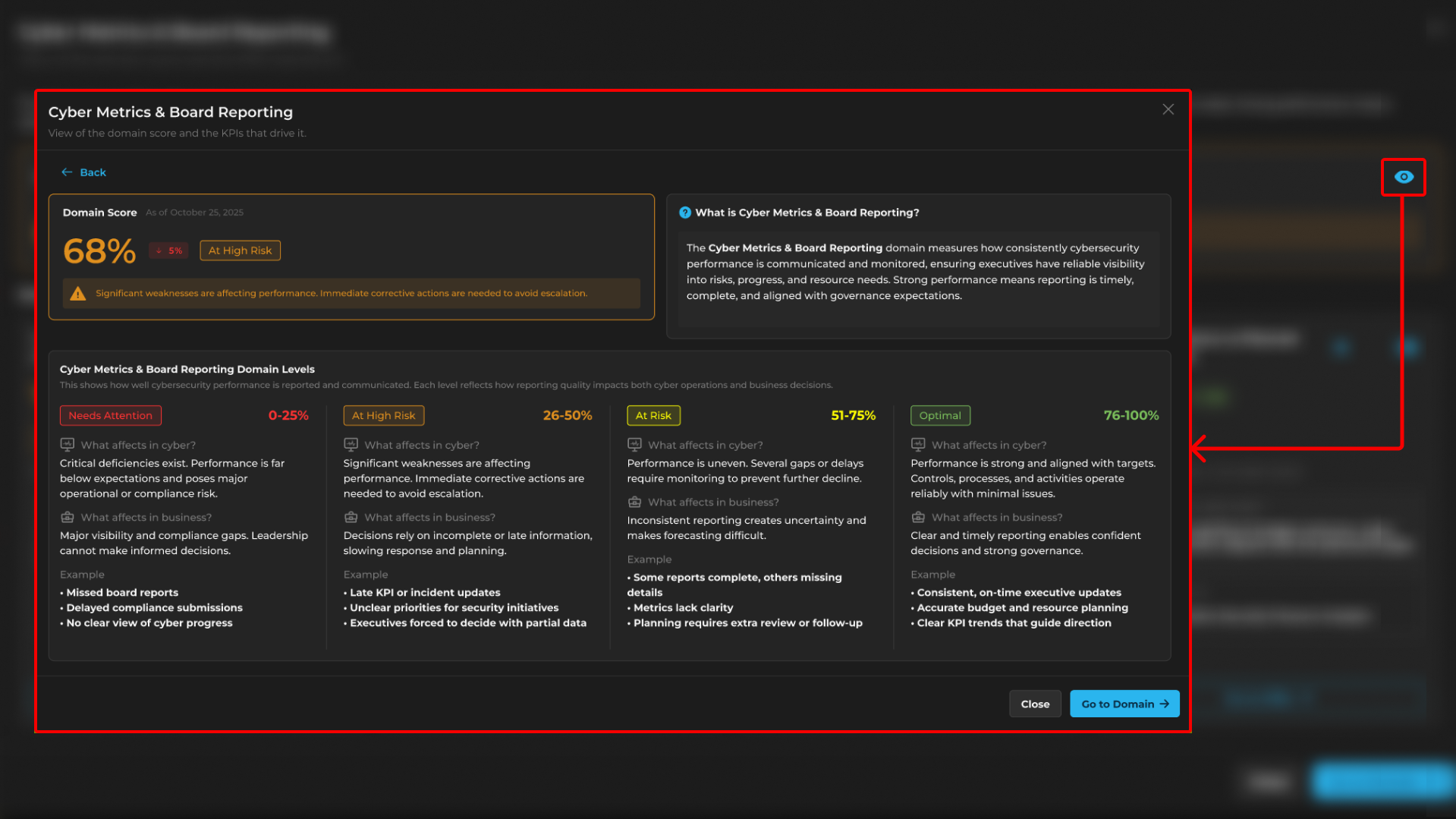Click the Needs Attention level tag
Image resolution: width=1456 pixels, height=819 pixels.
(110, 415)
